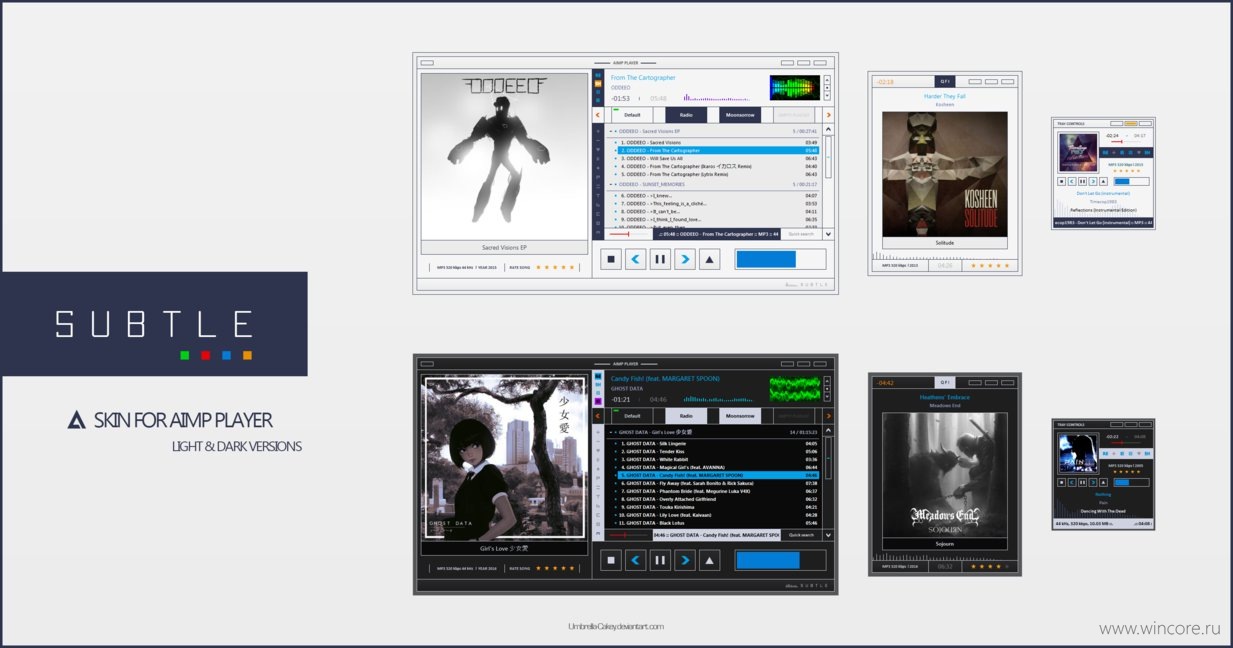Switch to Moonsorrow tab in dark player
This screenshot has width=1233, height=648.
coord(741,416)
